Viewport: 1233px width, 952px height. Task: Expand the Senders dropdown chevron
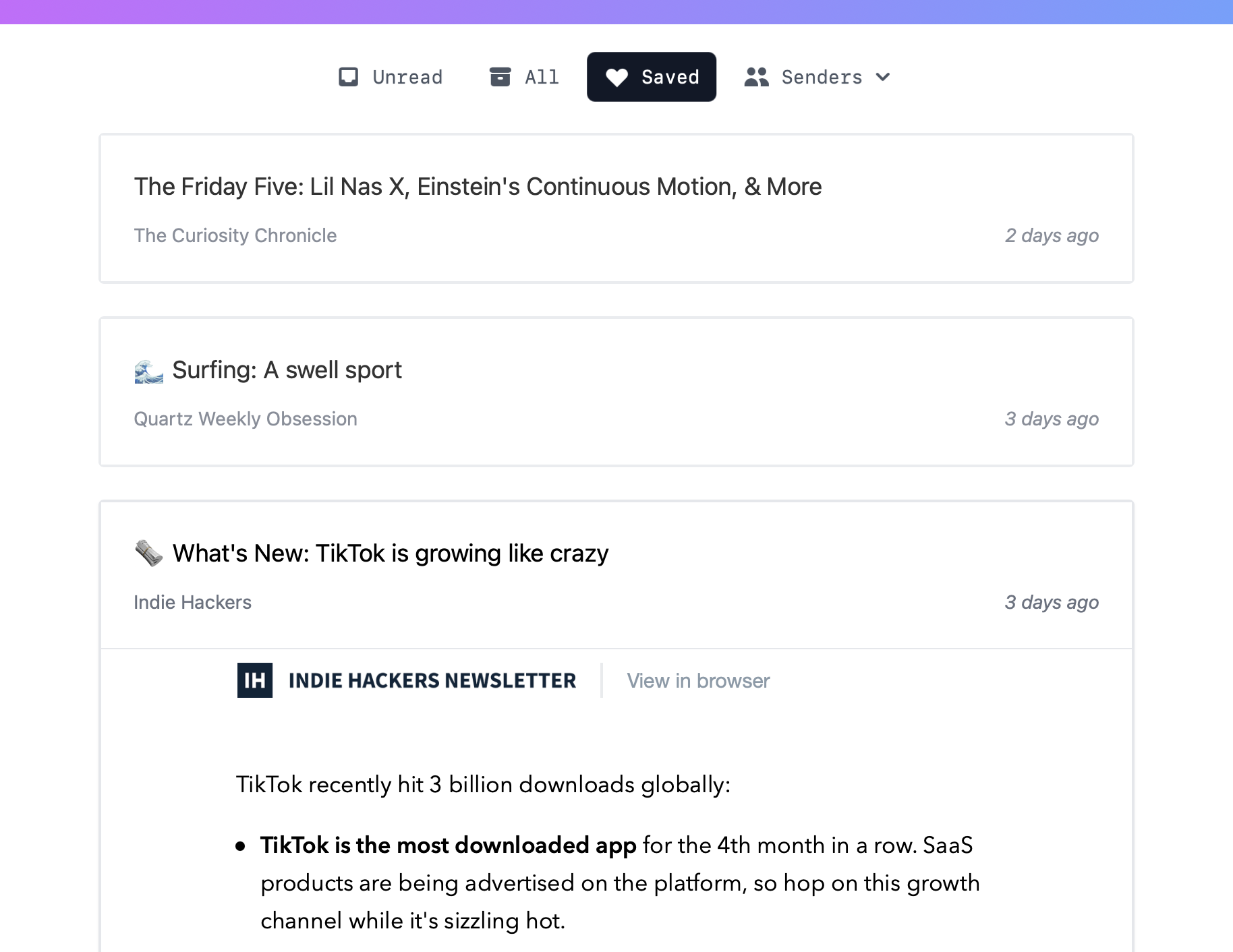coord(883,77)
